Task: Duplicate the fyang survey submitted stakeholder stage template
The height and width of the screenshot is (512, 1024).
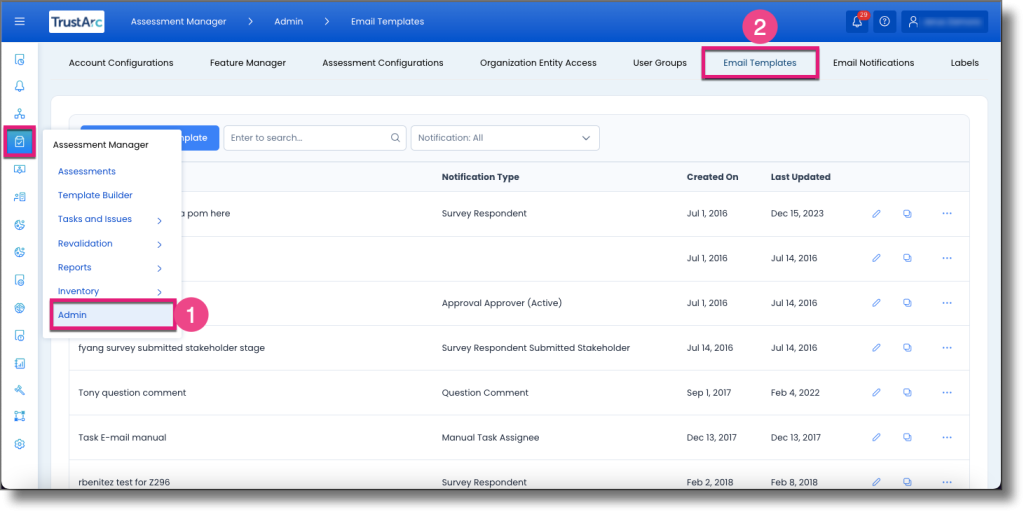Action: point(907,348)
